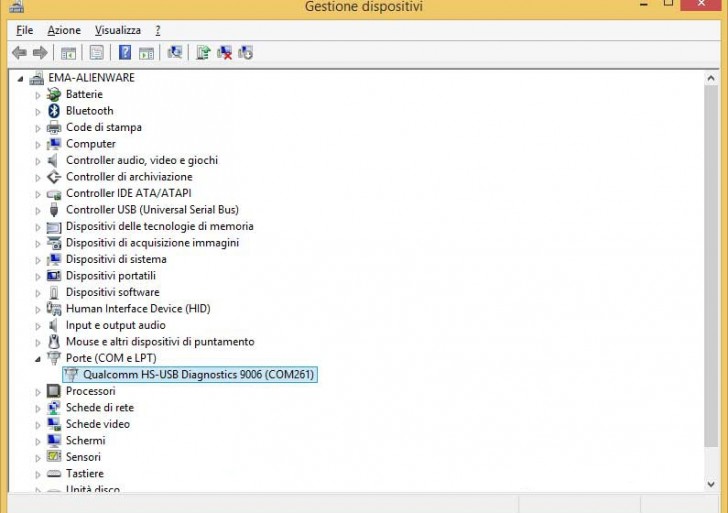
Task: Click the Tastiere keyboard icon
Action: click(54, 474)
